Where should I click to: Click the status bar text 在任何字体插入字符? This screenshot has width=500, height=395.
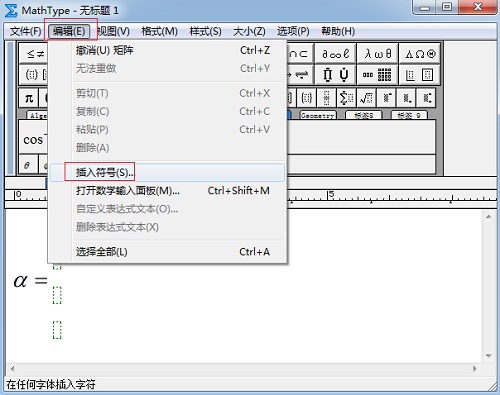(51, 384)
